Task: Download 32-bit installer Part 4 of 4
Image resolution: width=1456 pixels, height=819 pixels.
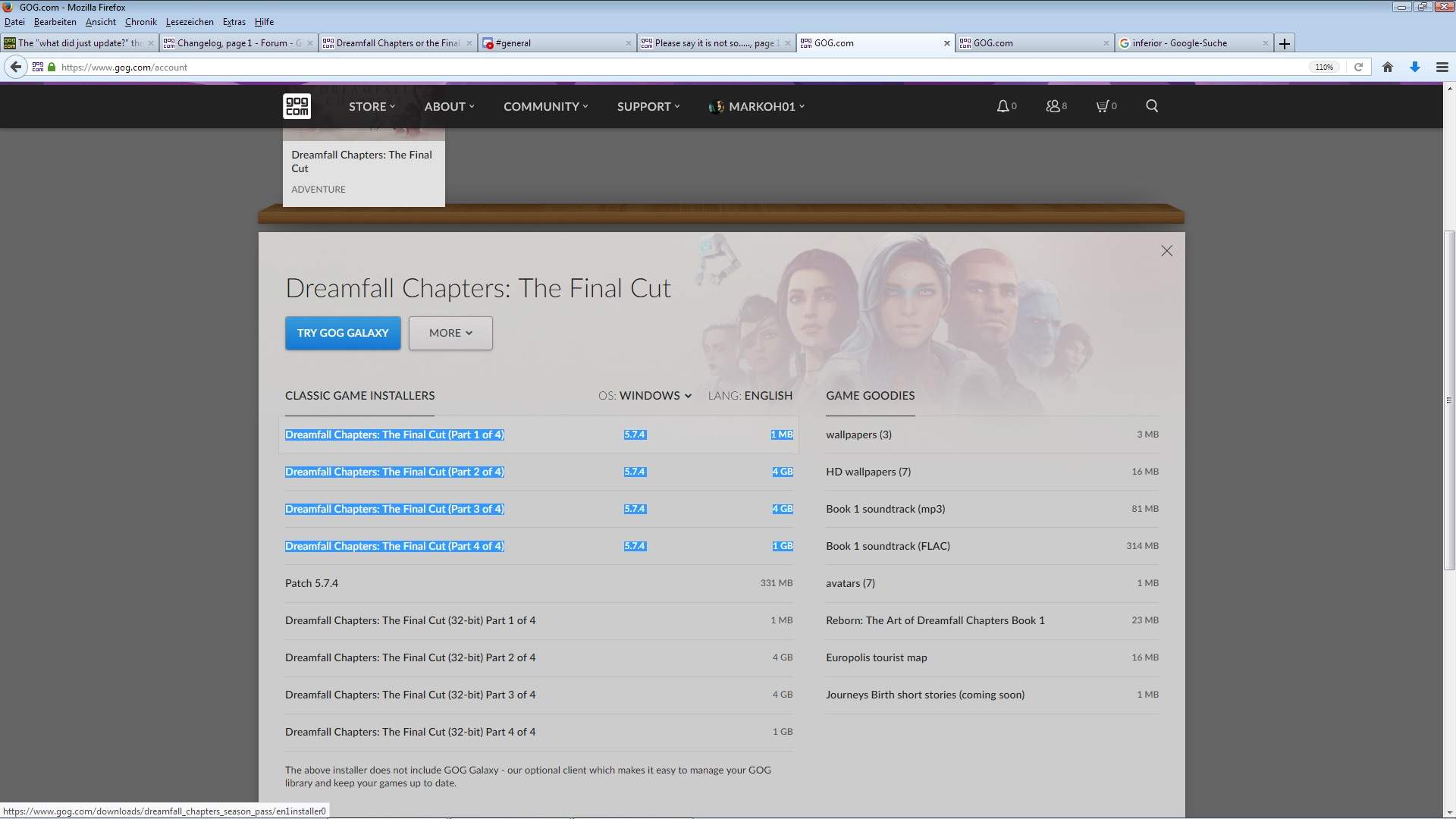Action: point(539,732)
